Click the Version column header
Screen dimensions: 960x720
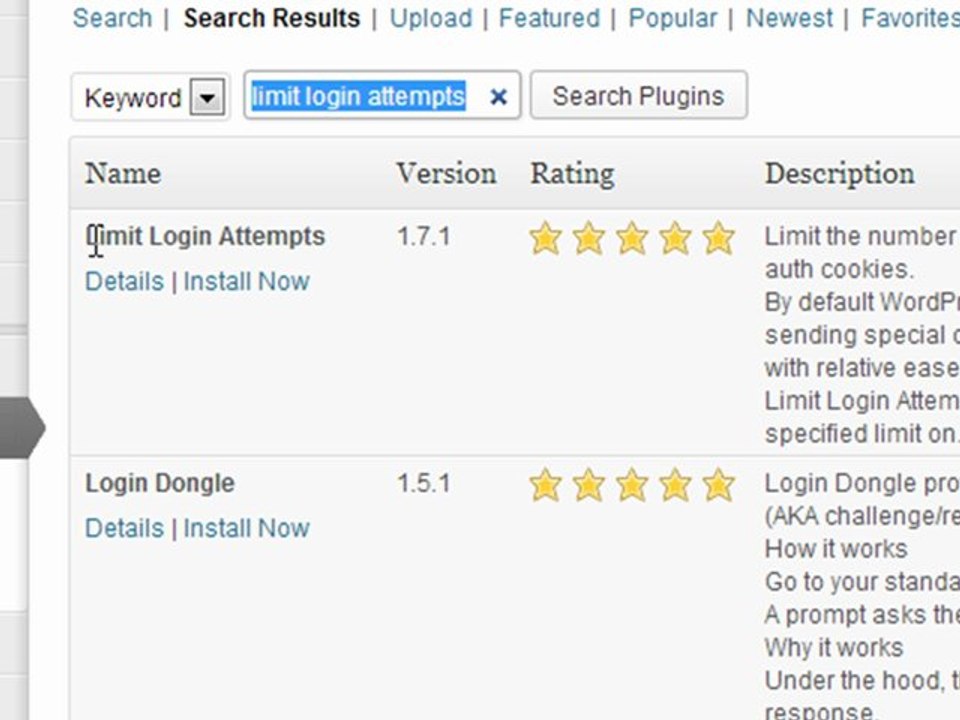click(x=446, y=174)
